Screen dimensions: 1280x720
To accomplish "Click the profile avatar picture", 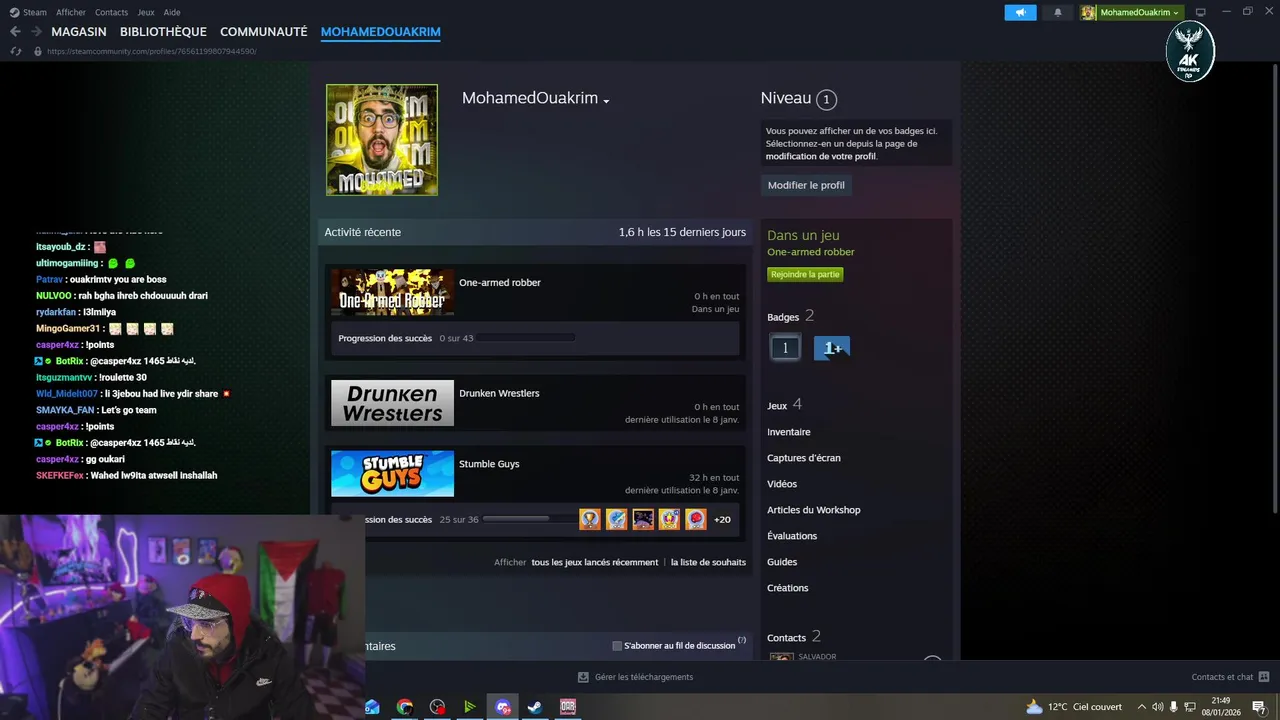I will tap(382, 140).
